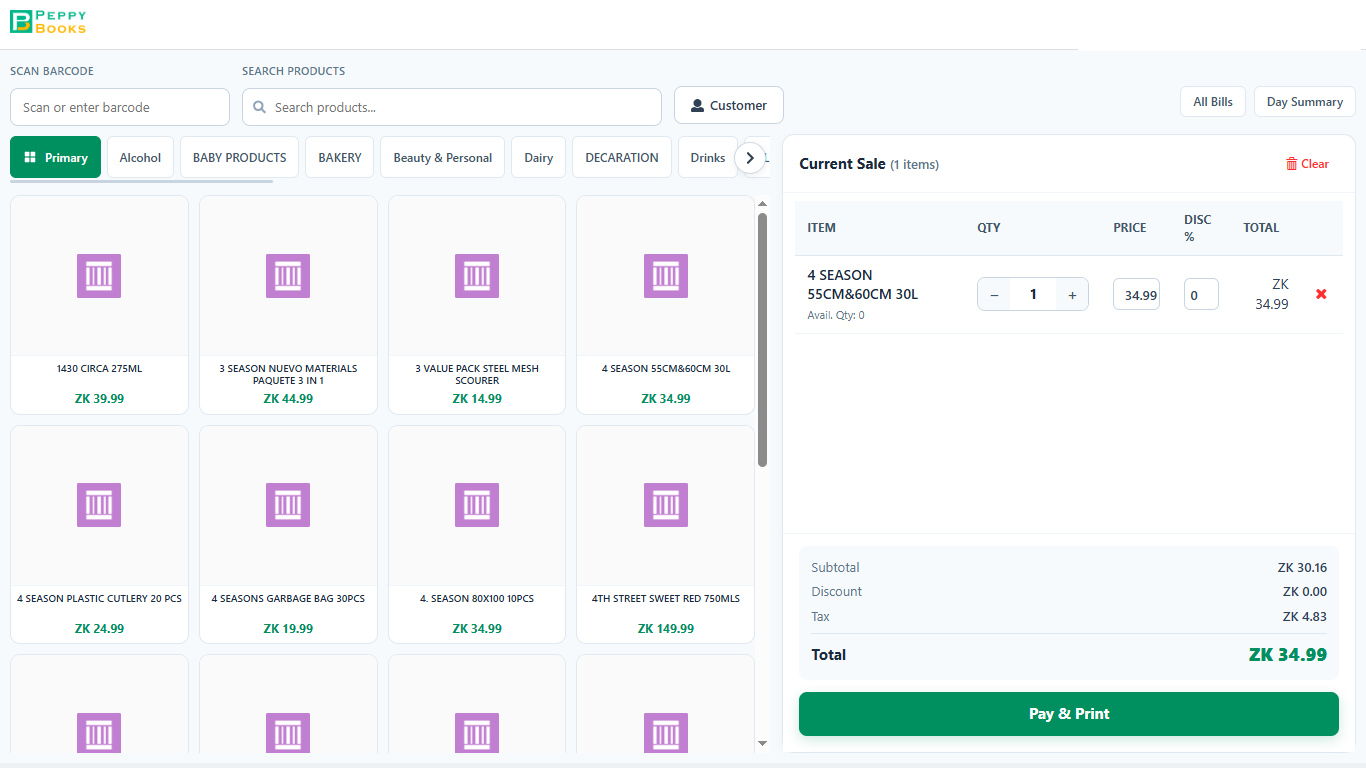Click the 4 SEASON PLASTIC CUTLERY product icon

click(99, 505)
